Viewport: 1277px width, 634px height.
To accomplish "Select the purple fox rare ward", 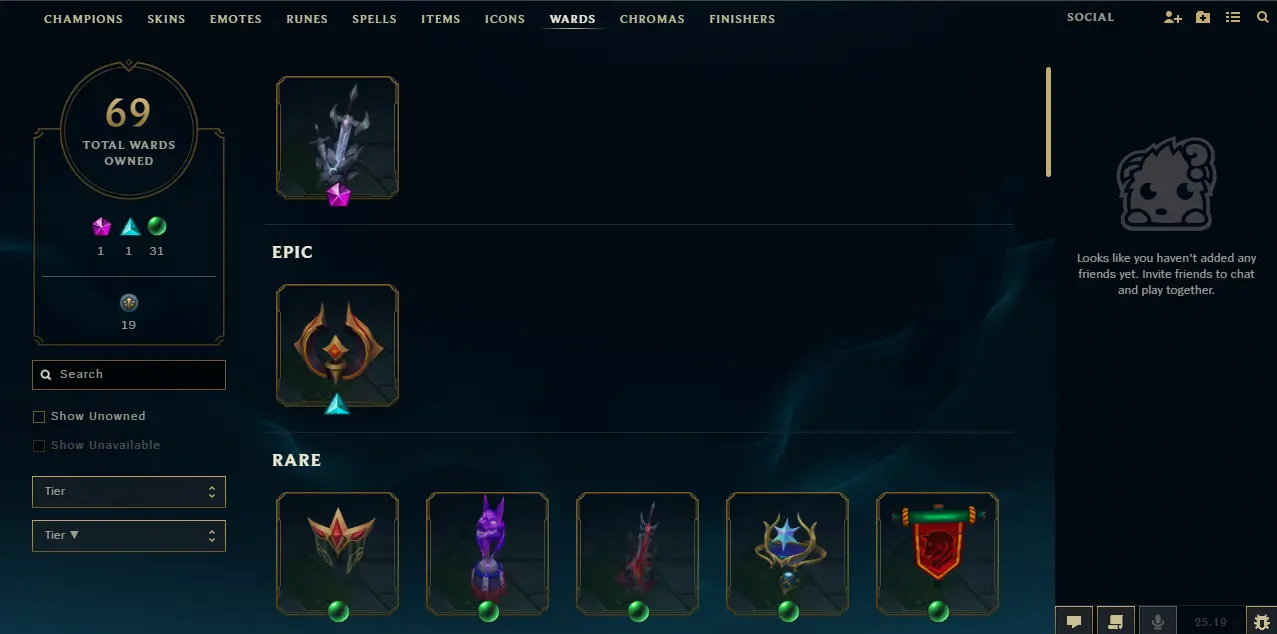I will pos(487,553).
